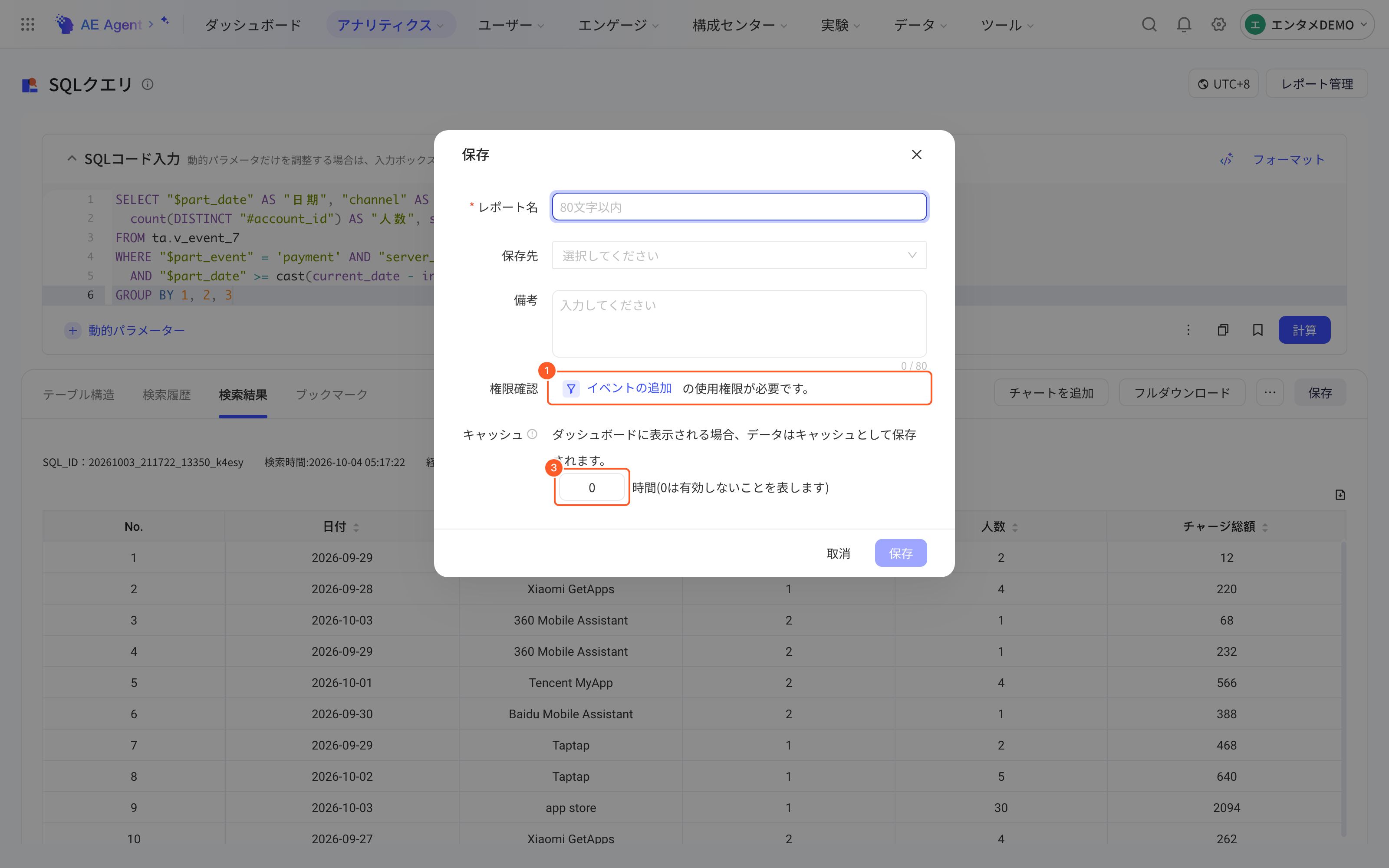Click the copy SQL code icon
1389x868 pixels.
(x=1223, y=330)
